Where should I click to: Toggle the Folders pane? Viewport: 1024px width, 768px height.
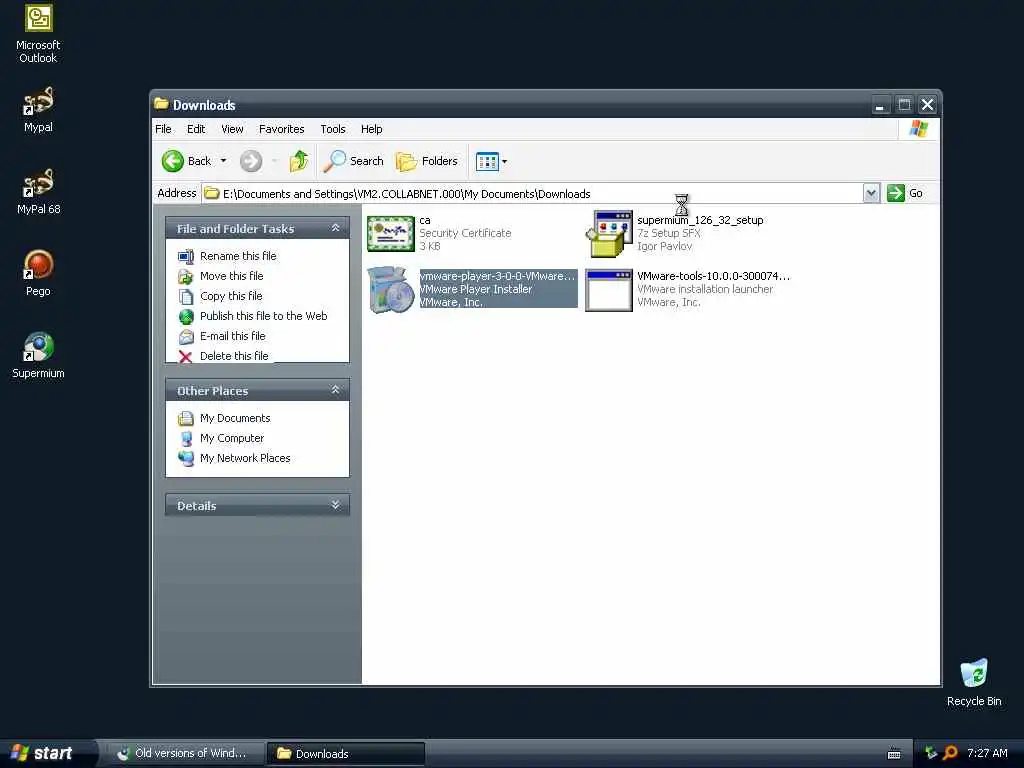[426, 161]
